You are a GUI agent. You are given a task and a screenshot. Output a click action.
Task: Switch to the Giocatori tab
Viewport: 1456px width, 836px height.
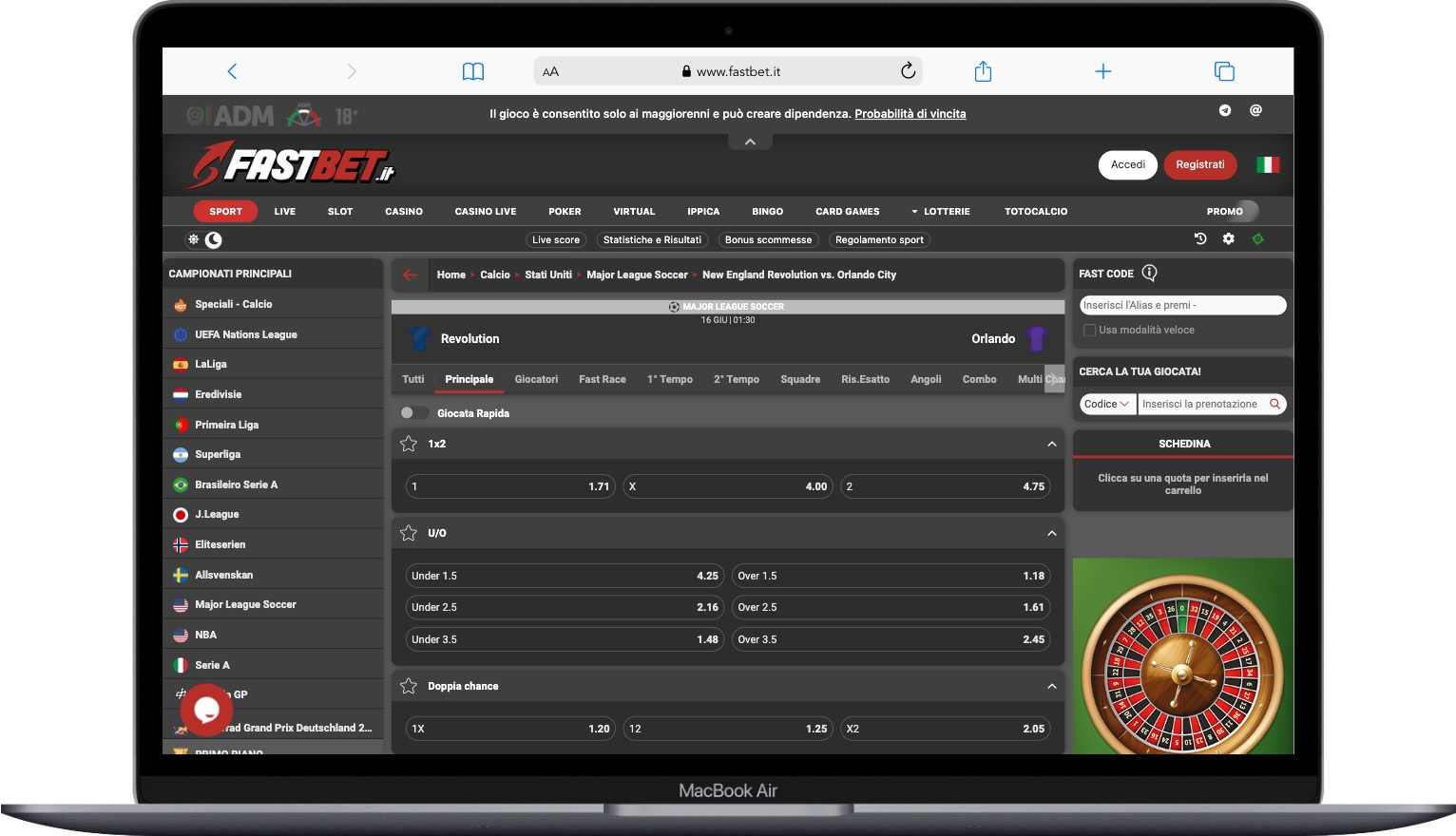[x=536, y=379]
